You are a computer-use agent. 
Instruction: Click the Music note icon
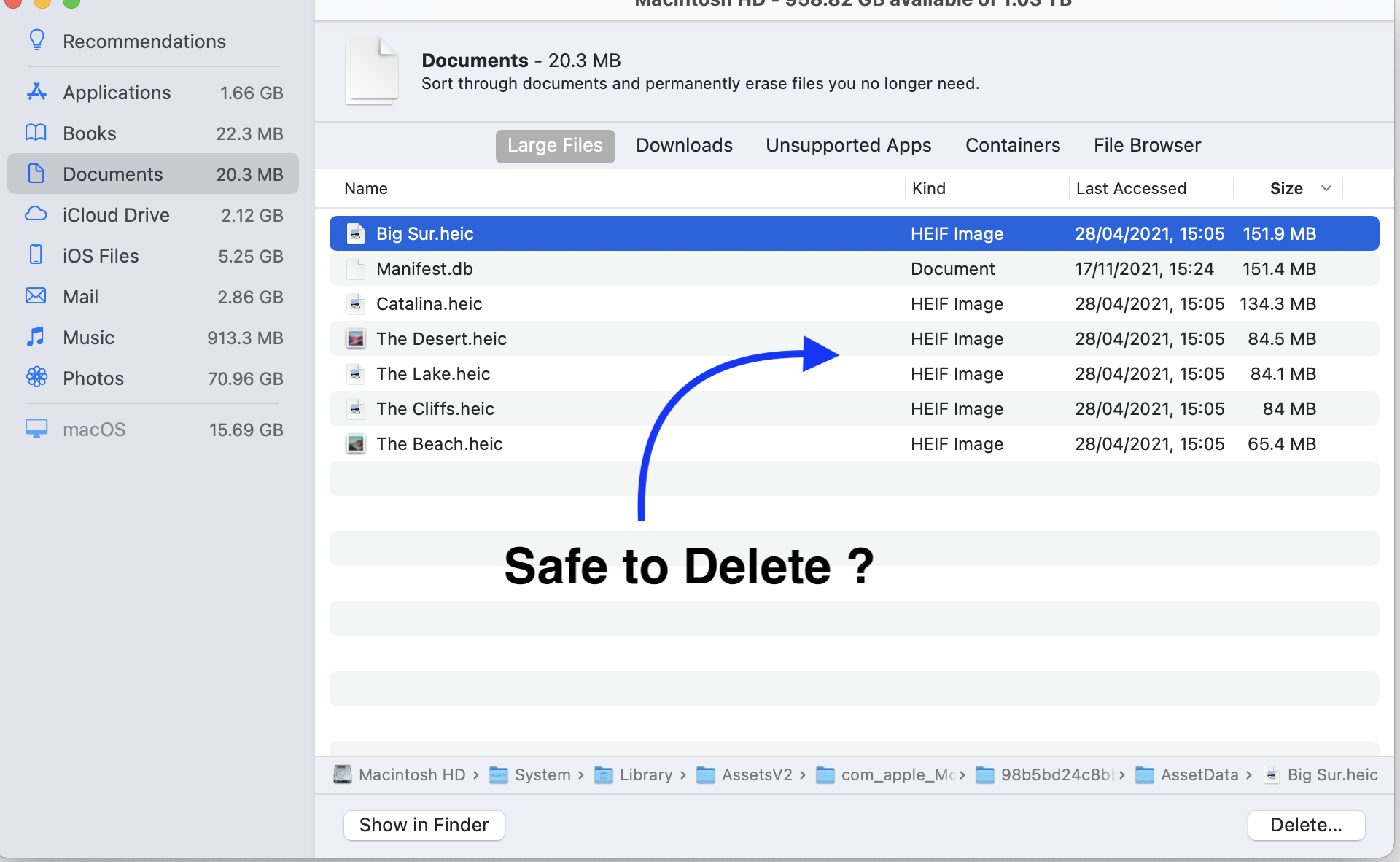tap(36, 337)
